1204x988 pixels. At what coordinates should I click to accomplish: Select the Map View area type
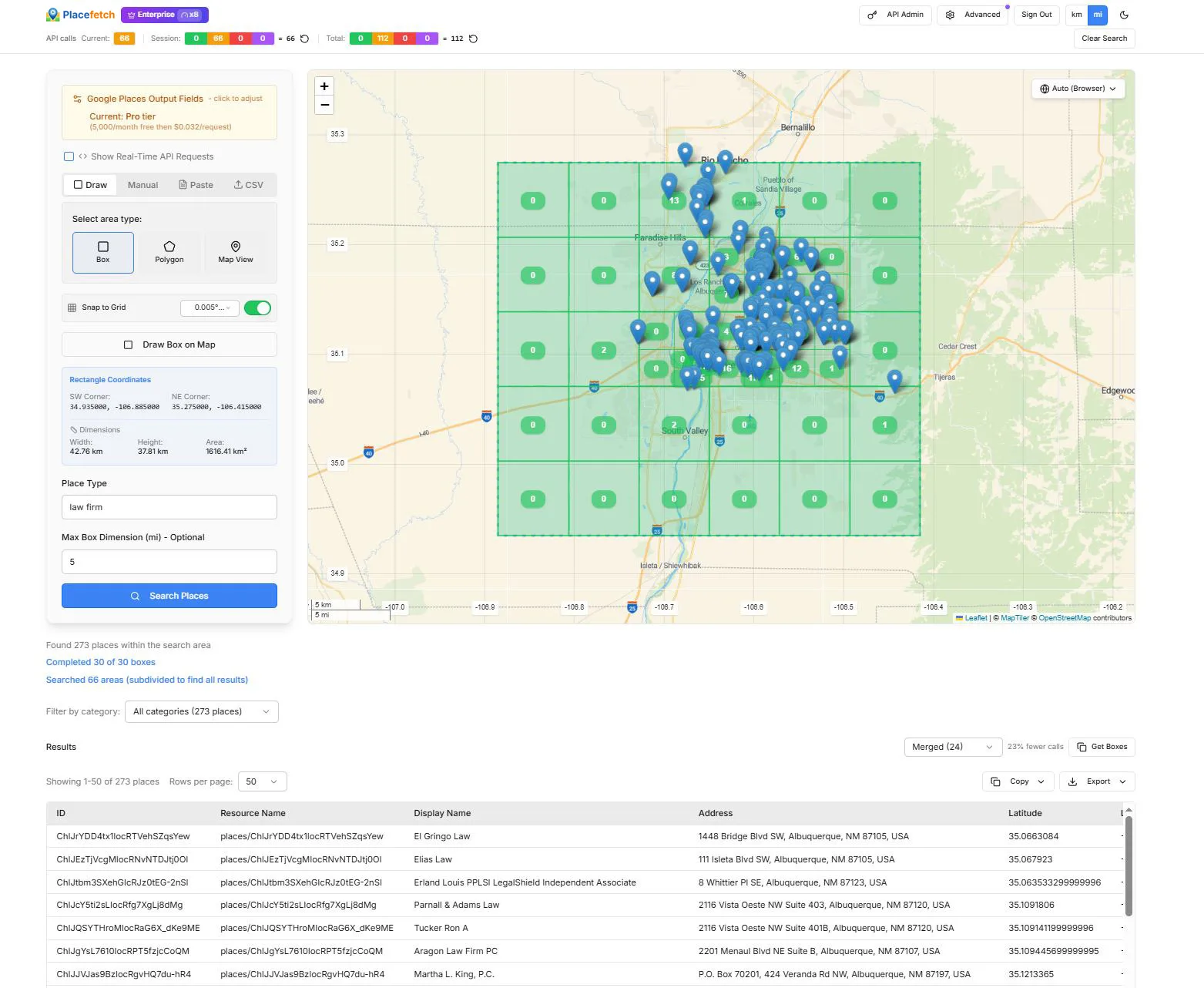coord(235,252)
